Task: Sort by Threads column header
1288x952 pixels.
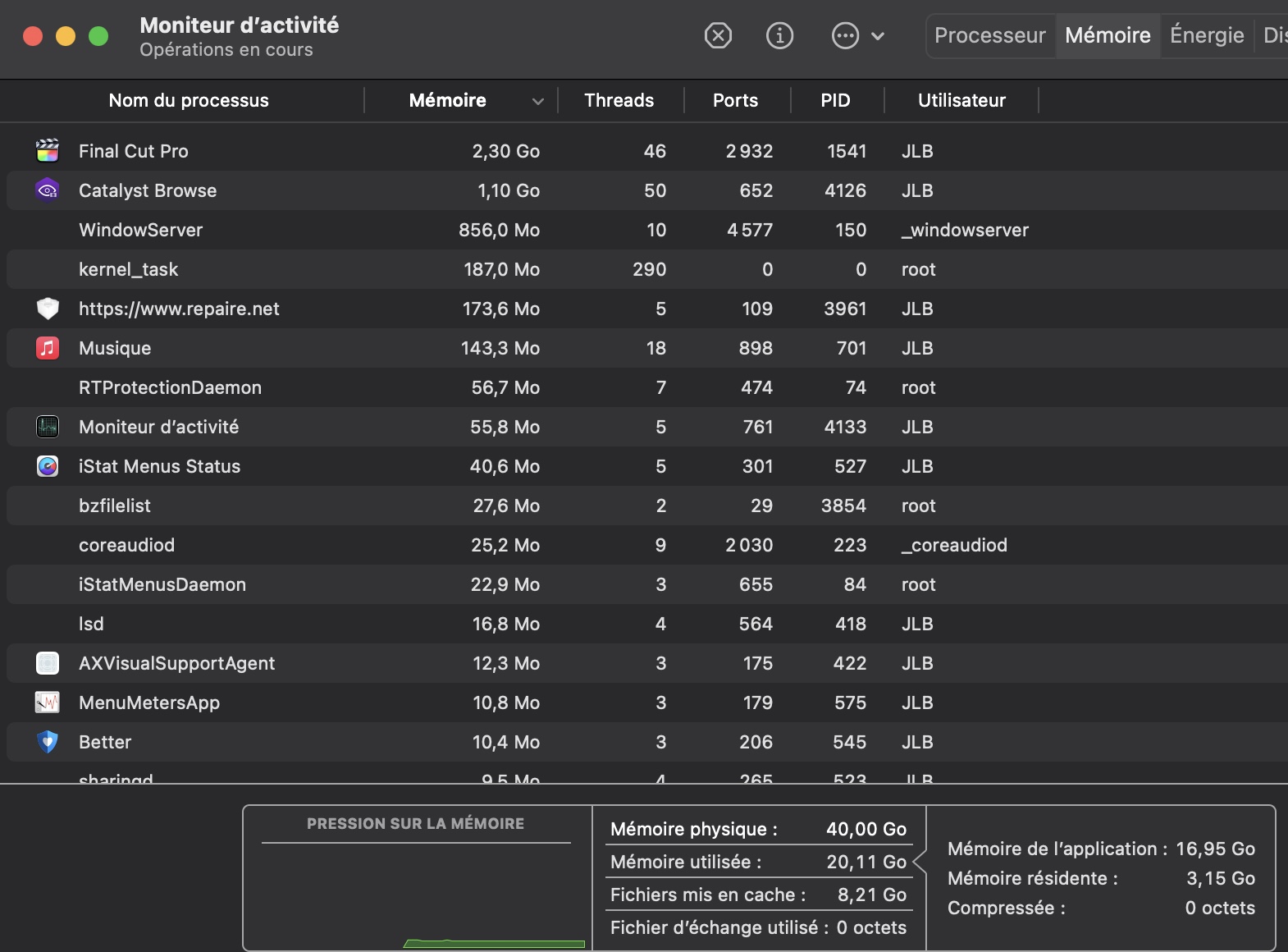Action: [619, 100]
